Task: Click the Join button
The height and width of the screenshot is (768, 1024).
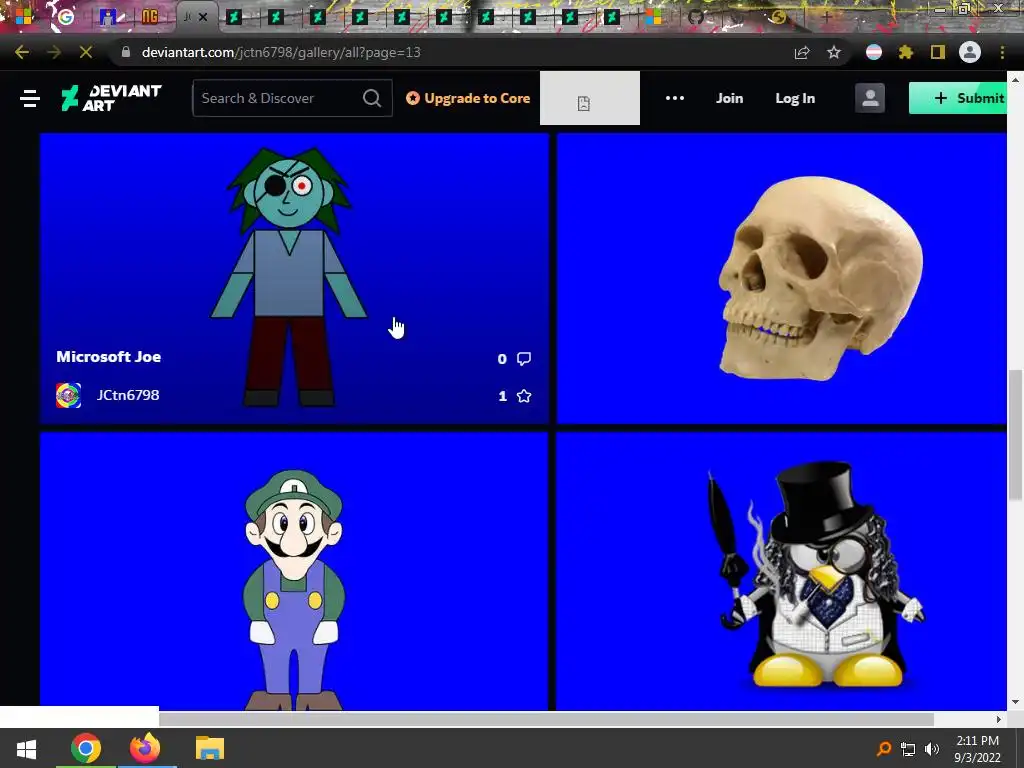Action: [729, 98]
